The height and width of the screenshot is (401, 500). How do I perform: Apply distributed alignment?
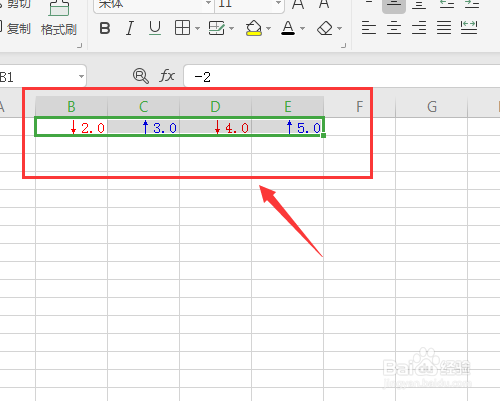click(469, 28)
